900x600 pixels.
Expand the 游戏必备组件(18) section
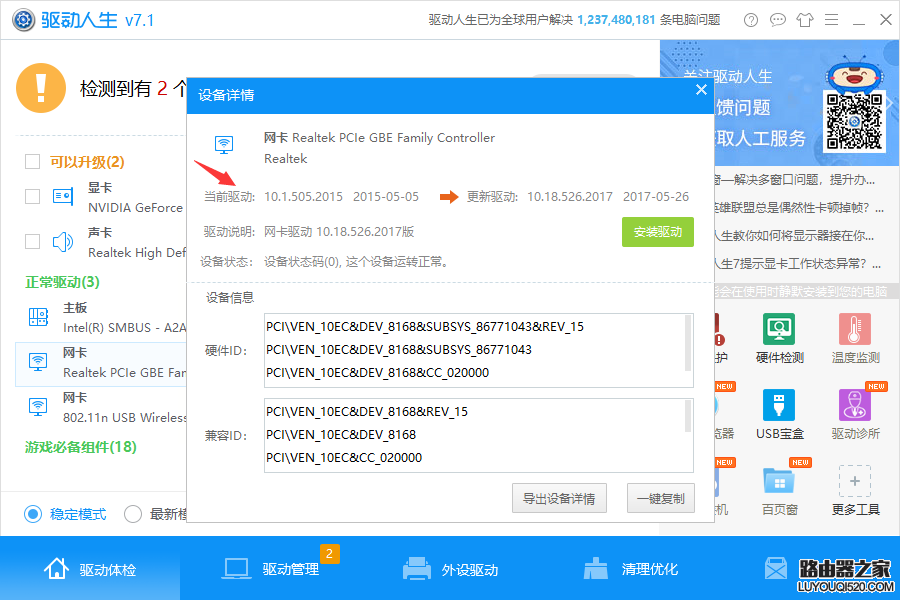pos(81,447)
